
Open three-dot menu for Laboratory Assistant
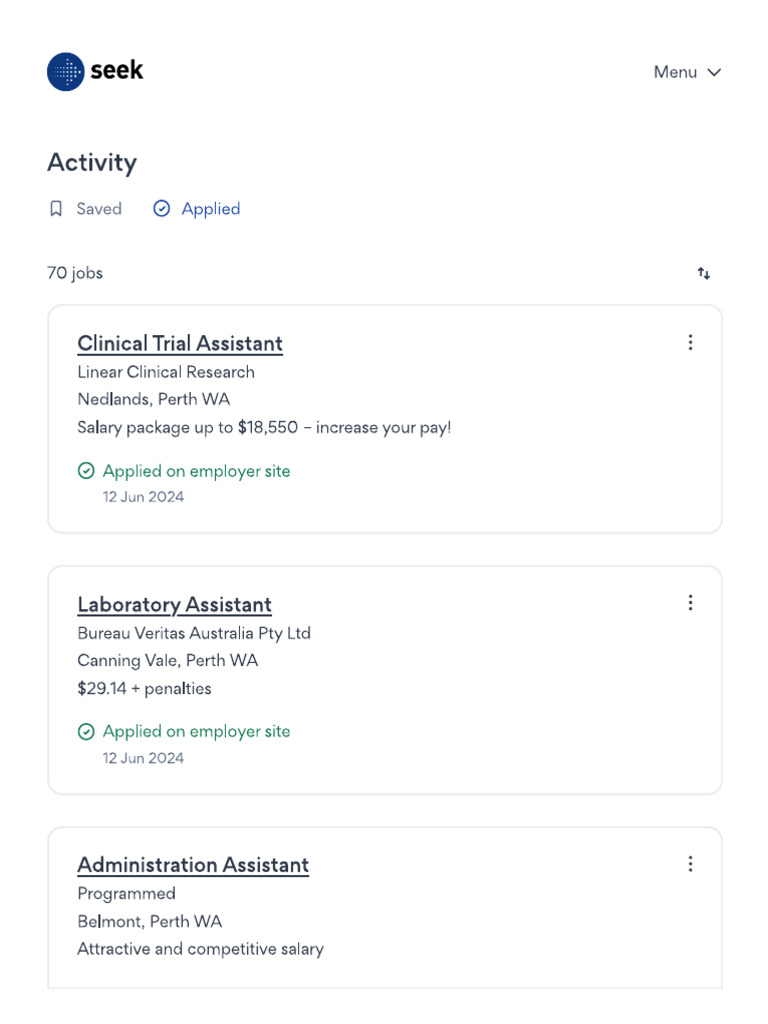point(690,603)
